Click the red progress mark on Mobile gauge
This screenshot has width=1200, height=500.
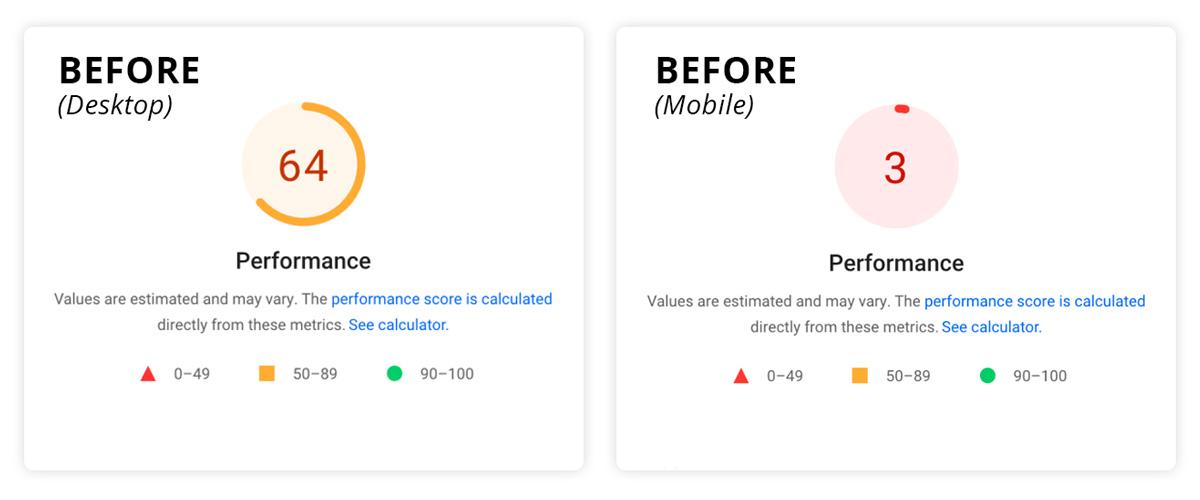pos(901,109)
